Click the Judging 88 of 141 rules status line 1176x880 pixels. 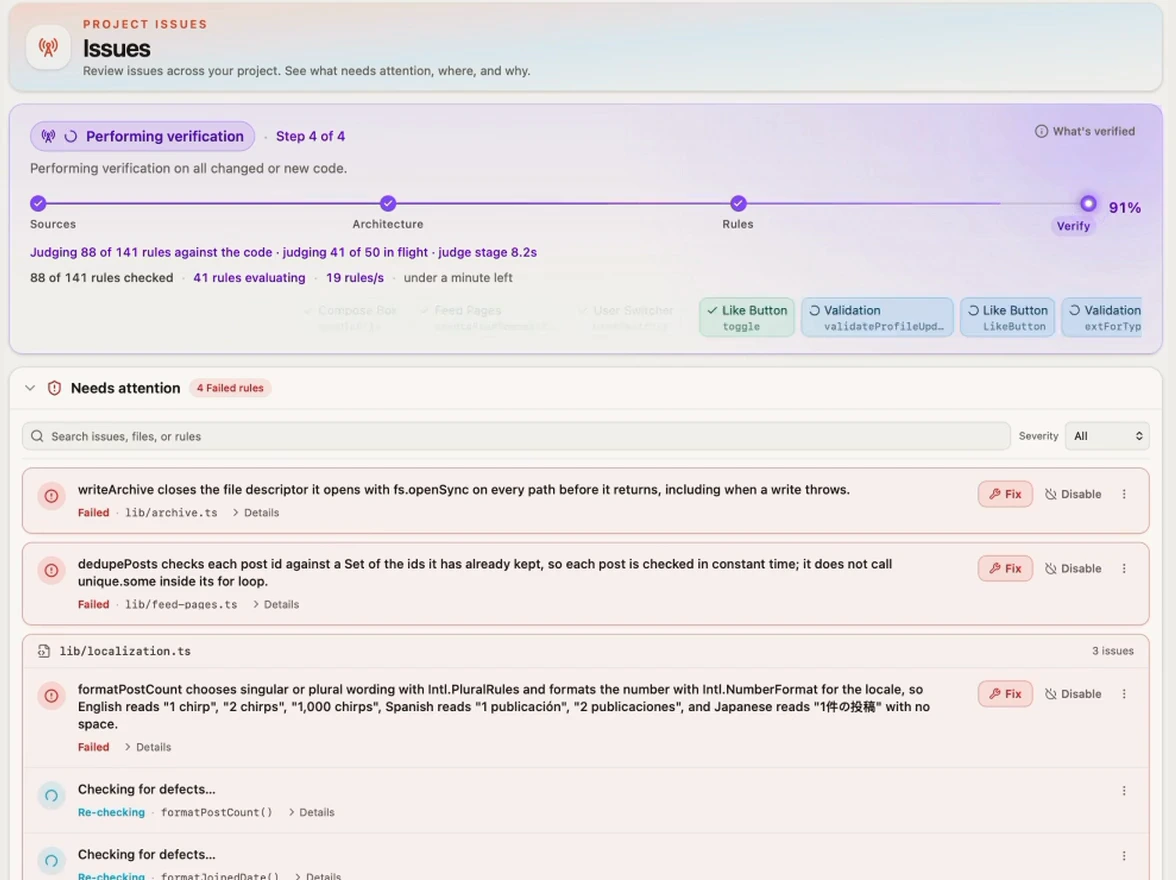pos(284,252)
